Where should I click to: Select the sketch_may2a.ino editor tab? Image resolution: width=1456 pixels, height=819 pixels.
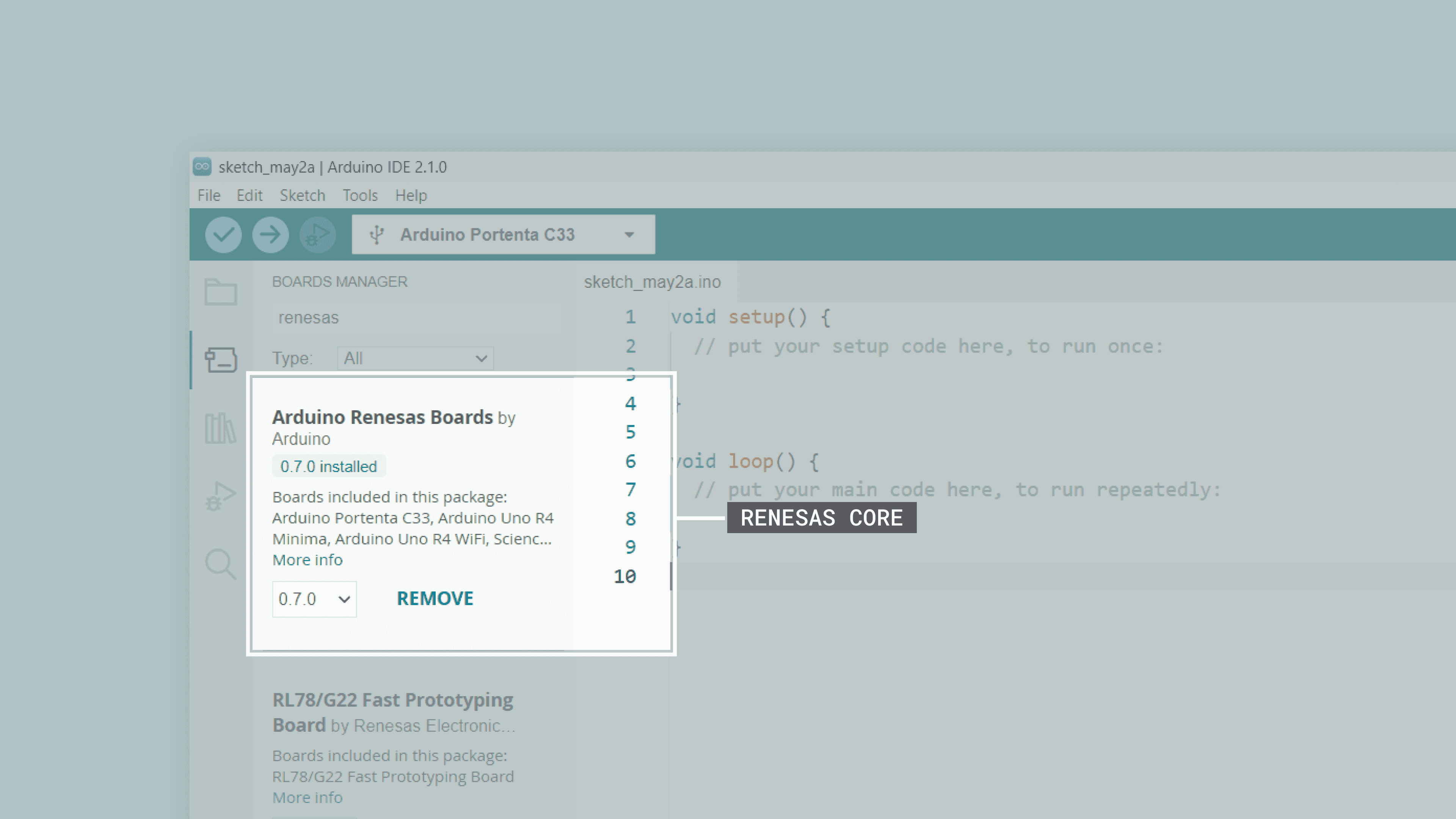652,282
